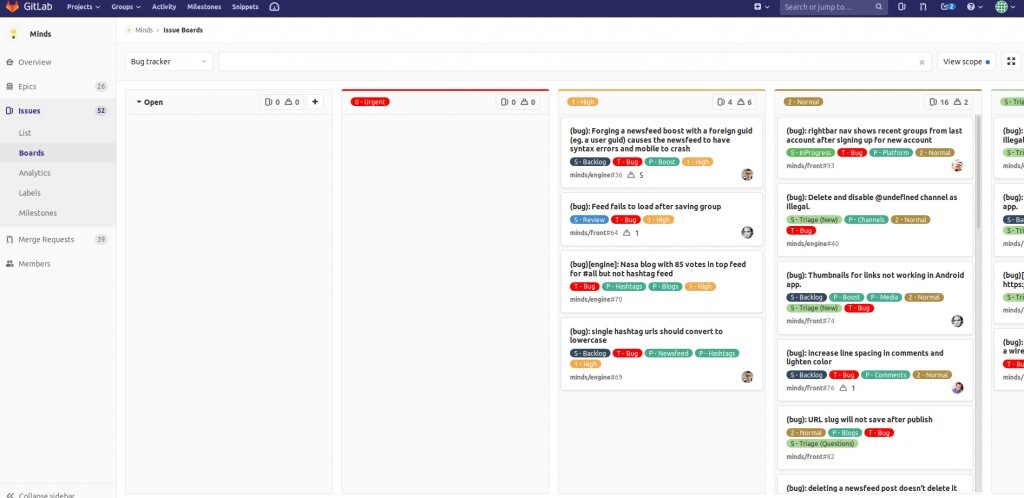The width and height of the screenshot is (1024, 498).
Task: Add new issue to Open list
Action: pyautogui.click(x=315, y=102)
